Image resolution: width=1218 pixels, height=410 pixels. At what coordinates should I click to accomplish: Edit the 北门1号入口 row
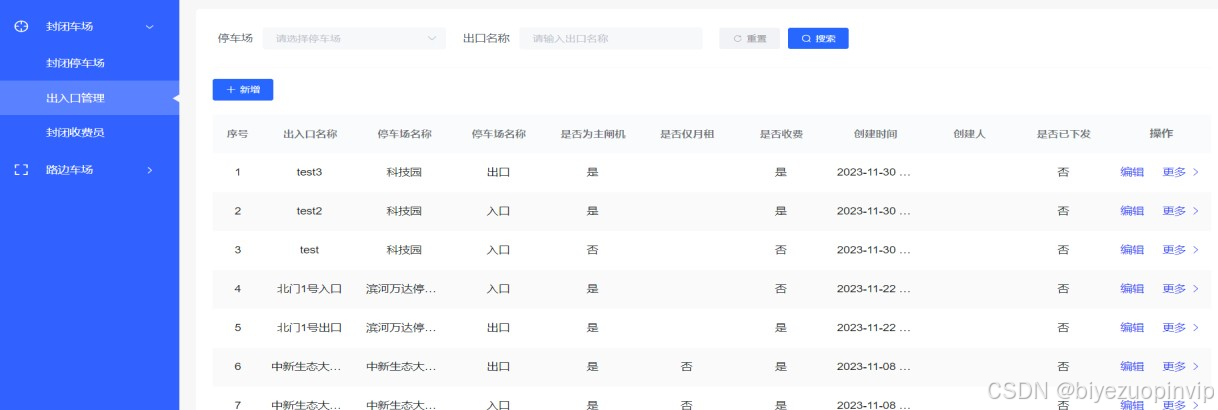(x=1132, y=289)
